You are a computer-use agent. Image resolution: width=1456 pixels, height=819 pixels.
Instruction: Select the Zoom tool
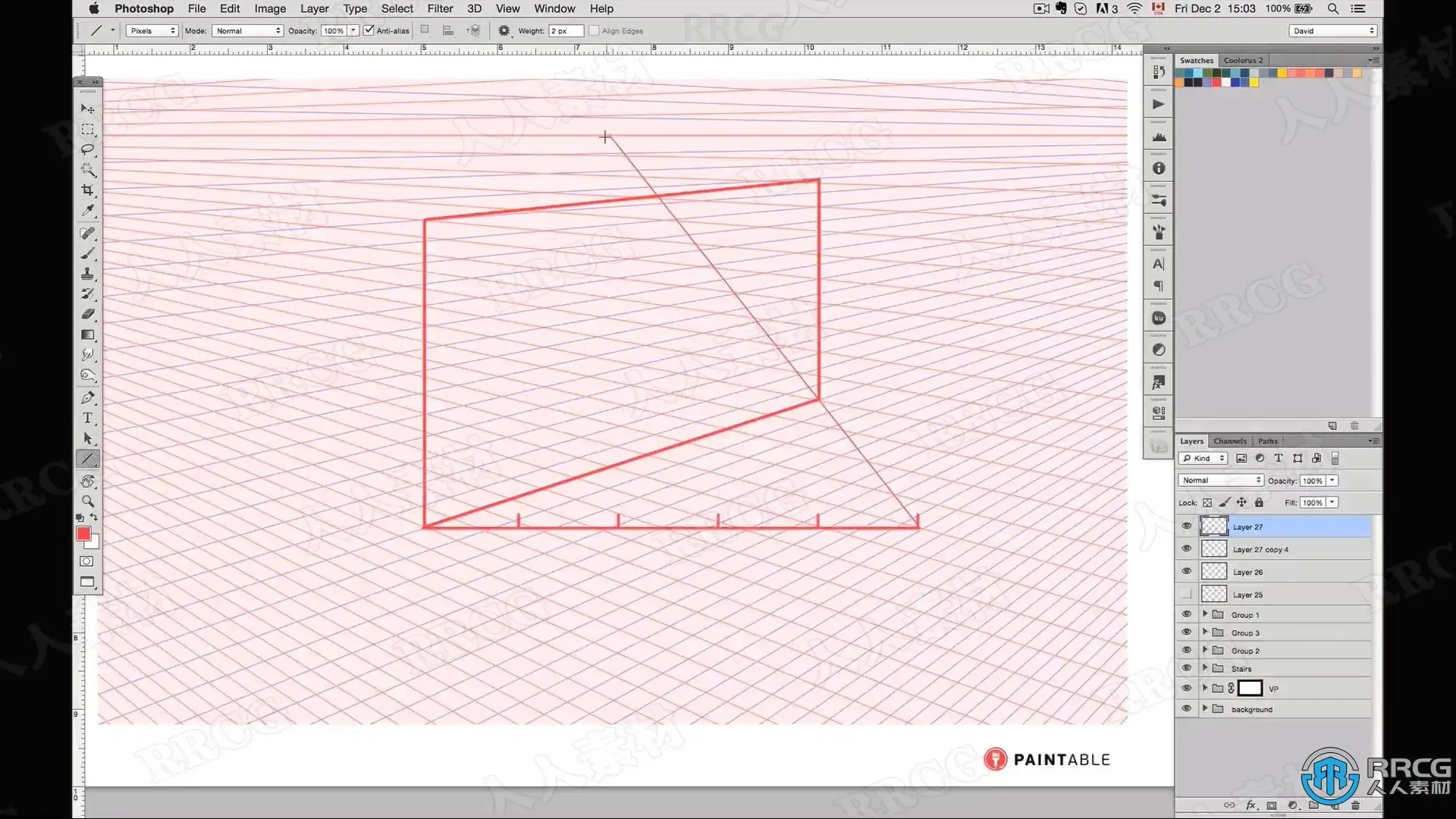pos(88,501)
